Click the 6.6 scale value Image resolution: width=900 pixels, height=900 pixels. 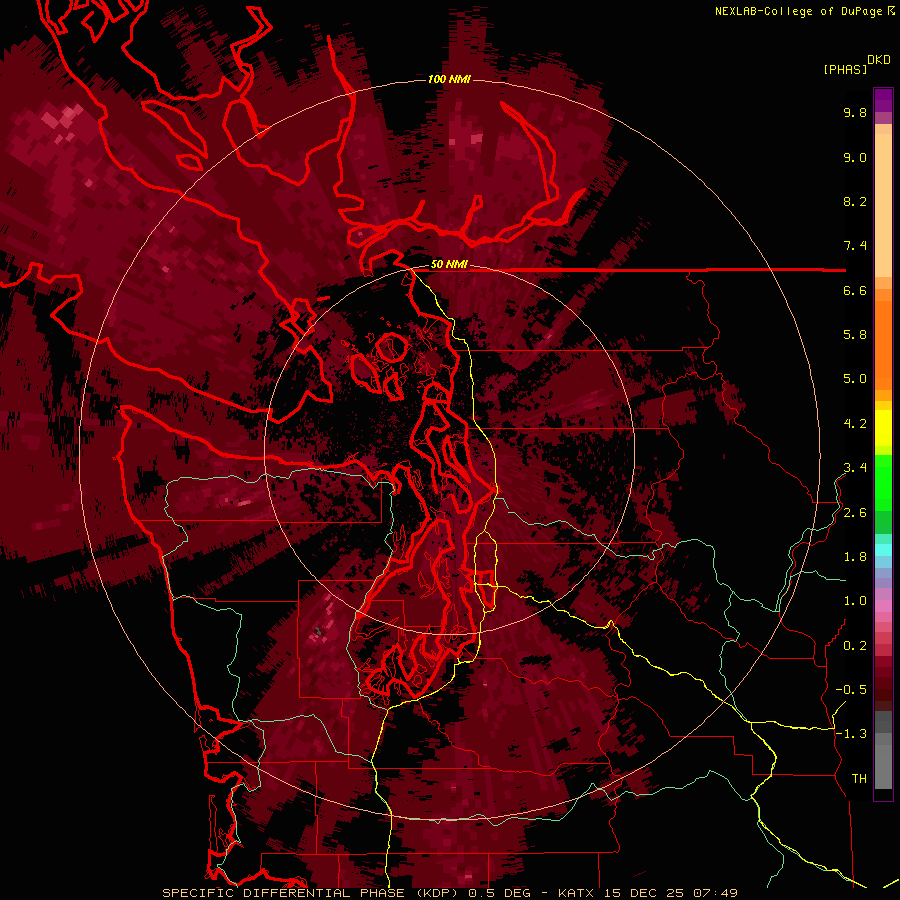[855, 290]
